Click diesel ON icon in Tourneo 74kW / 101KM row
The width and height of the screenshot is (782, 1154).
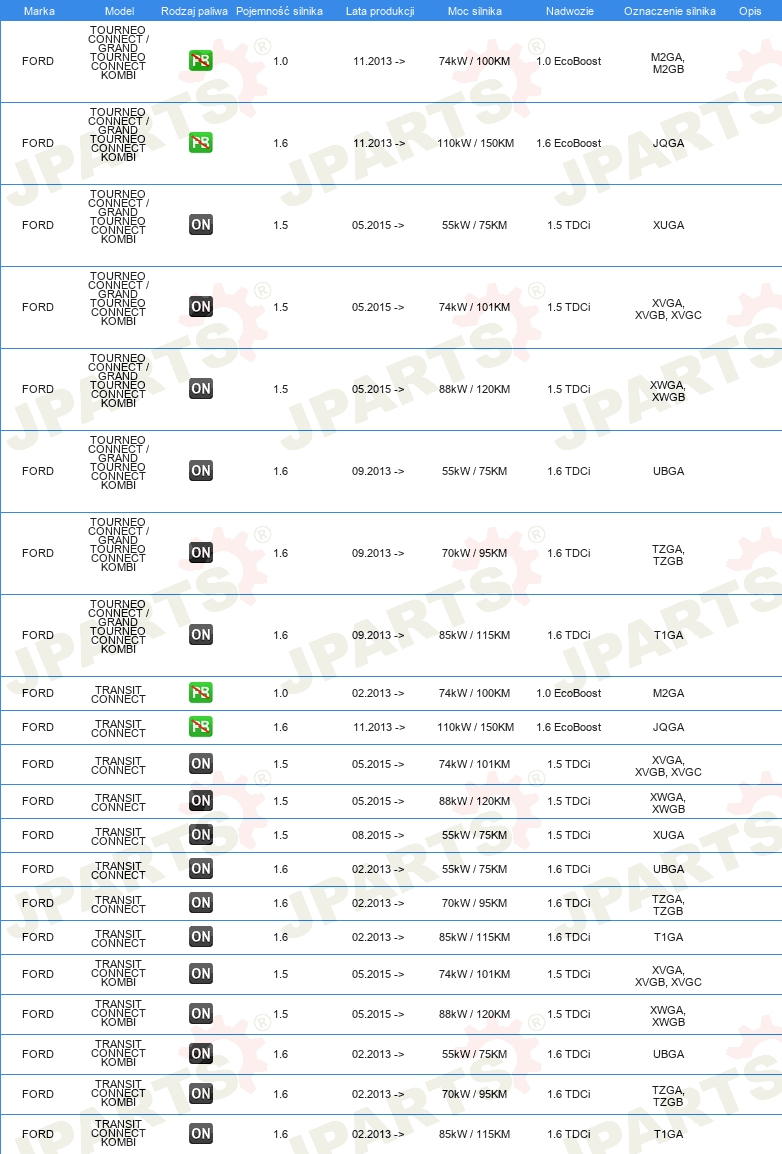coord(201,306)
